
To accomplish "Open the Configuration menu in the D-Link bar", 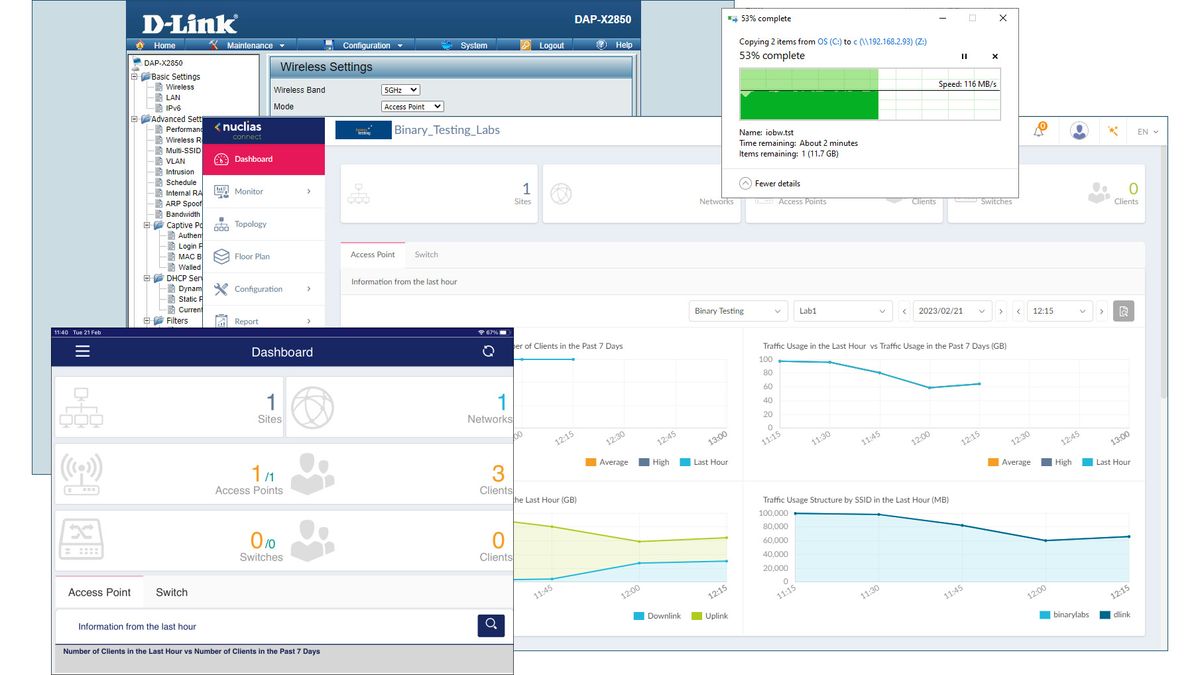I will [365, 45].
